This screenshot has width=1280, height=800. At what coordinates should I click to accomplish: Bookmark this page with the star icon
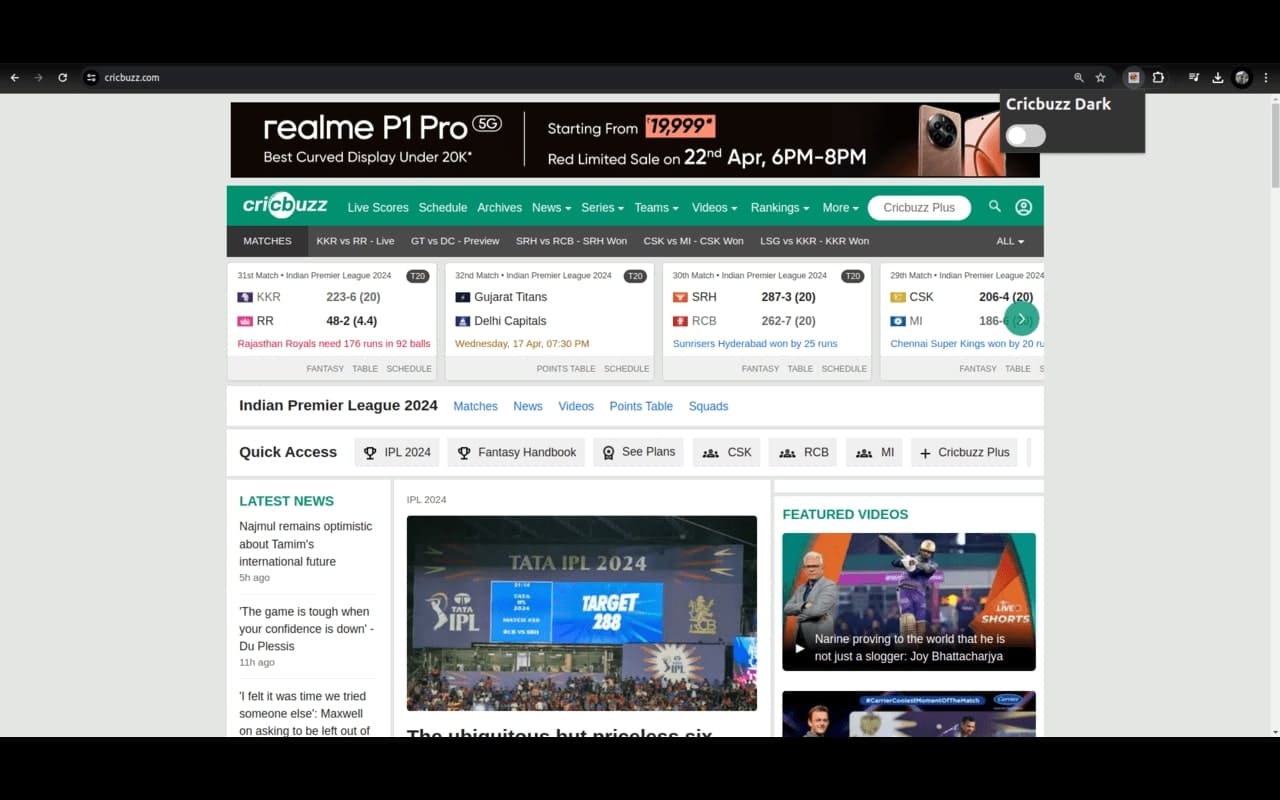[1100, 78]
